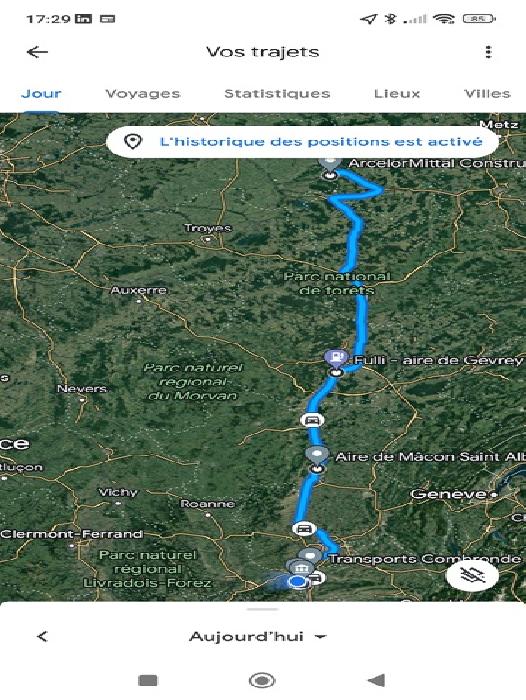526x700 pixels.
Task: Open the Aujourd'hui date dropdown
Action: 258,637
